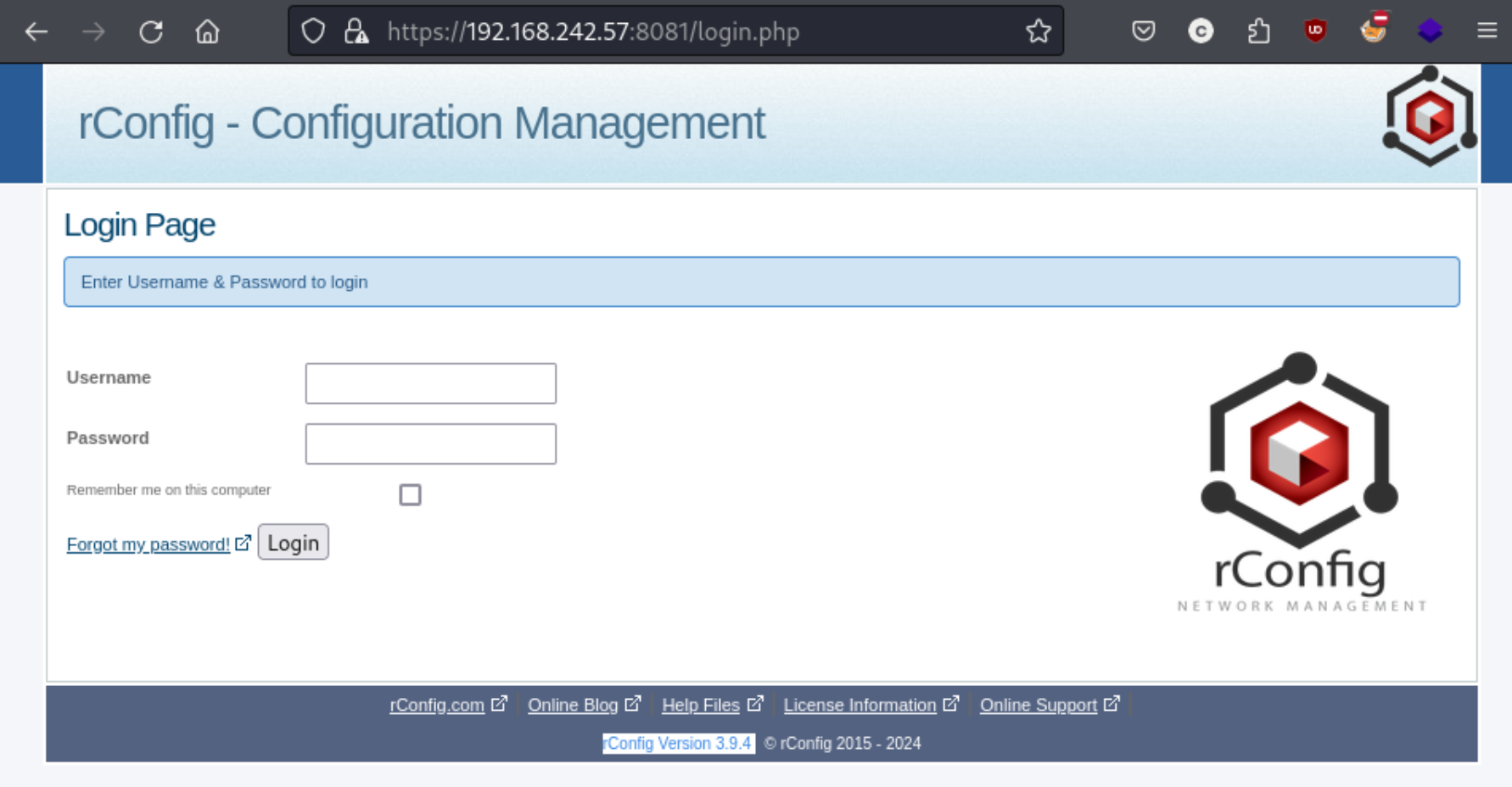The height and width of the screenshot is (787, 1512).
Task: Click the large rConfig Network Management logo
Action: tap(1301, 482)
